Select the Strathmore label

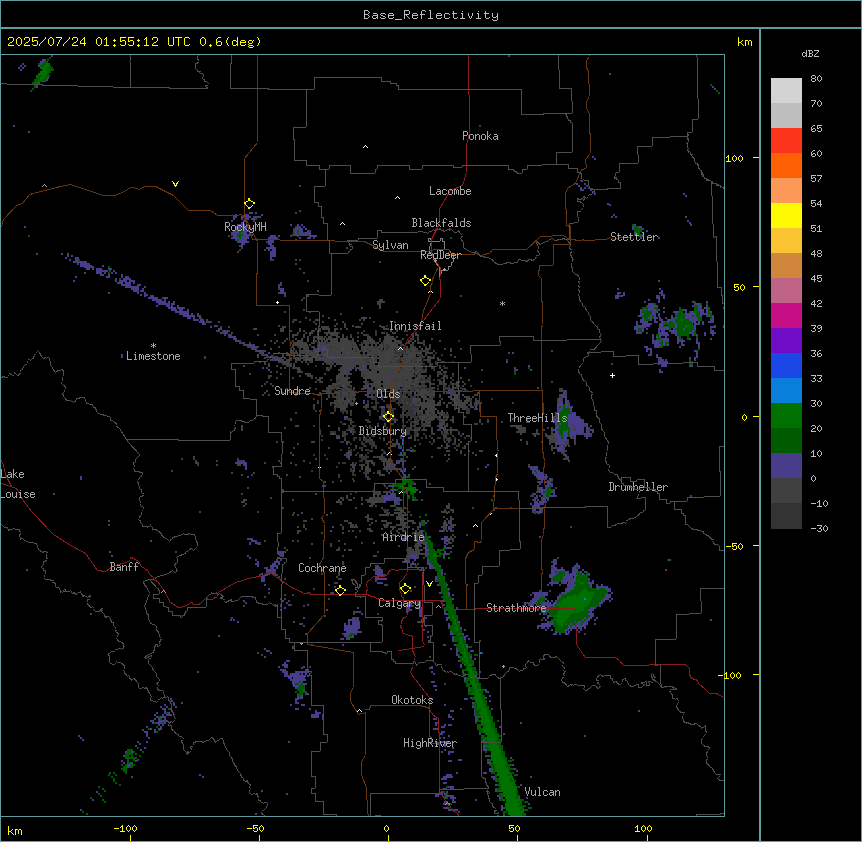coord(516,608)
